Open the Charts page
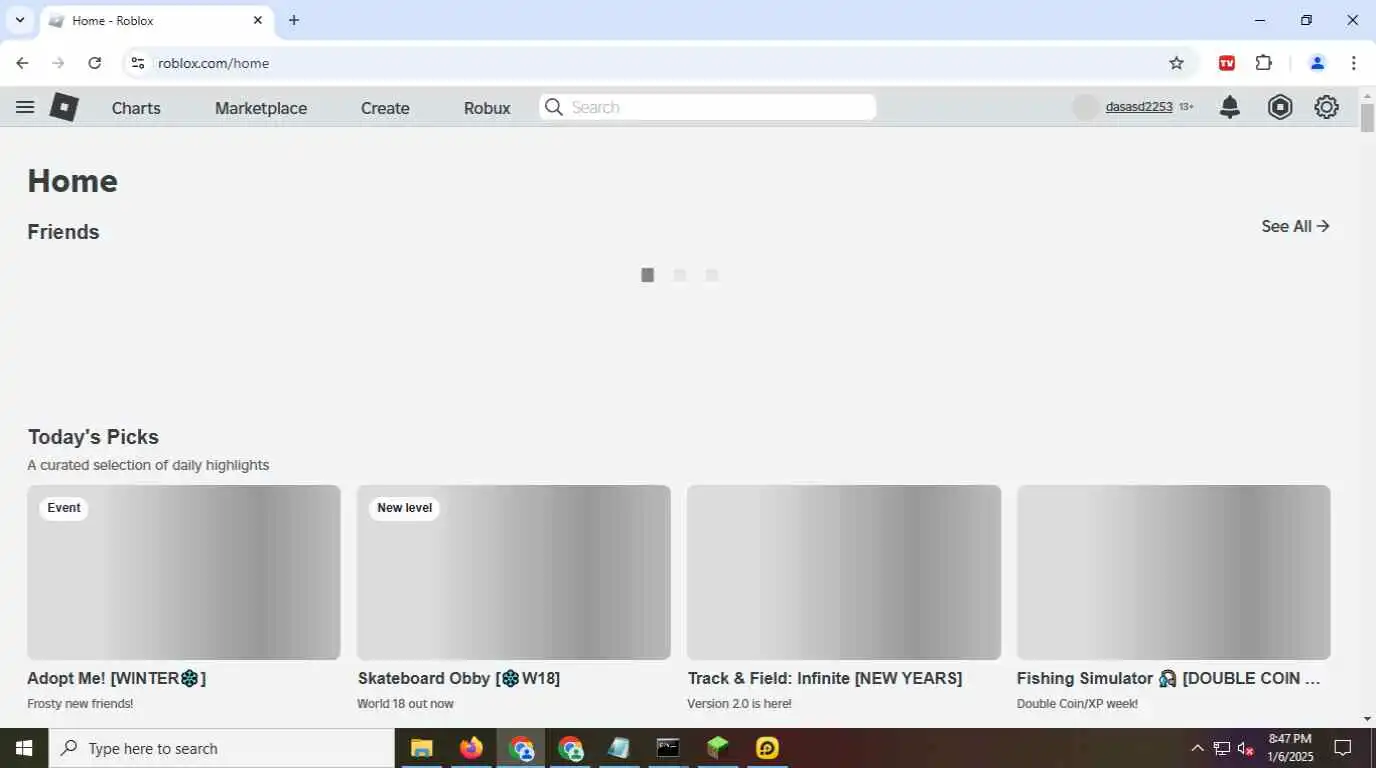Screen dimensions: 1376x768 (x=136, y=108)
